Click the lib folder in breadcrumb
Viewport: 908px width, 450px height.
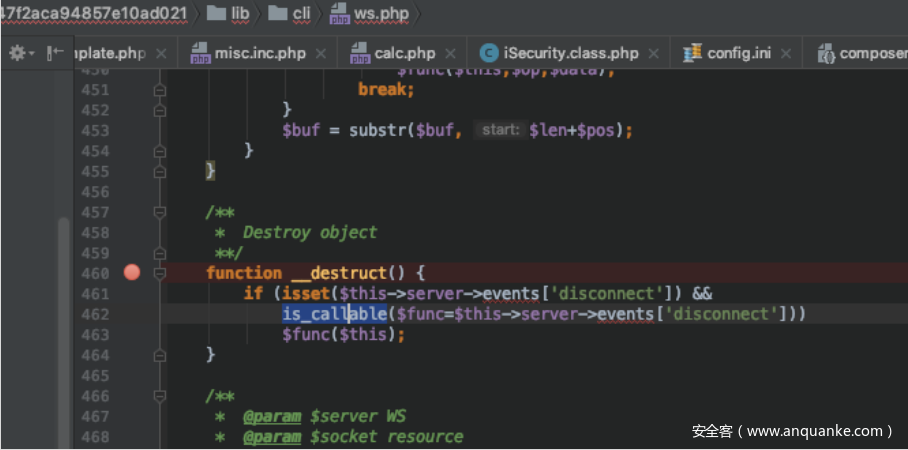click(x=229, y=14)
